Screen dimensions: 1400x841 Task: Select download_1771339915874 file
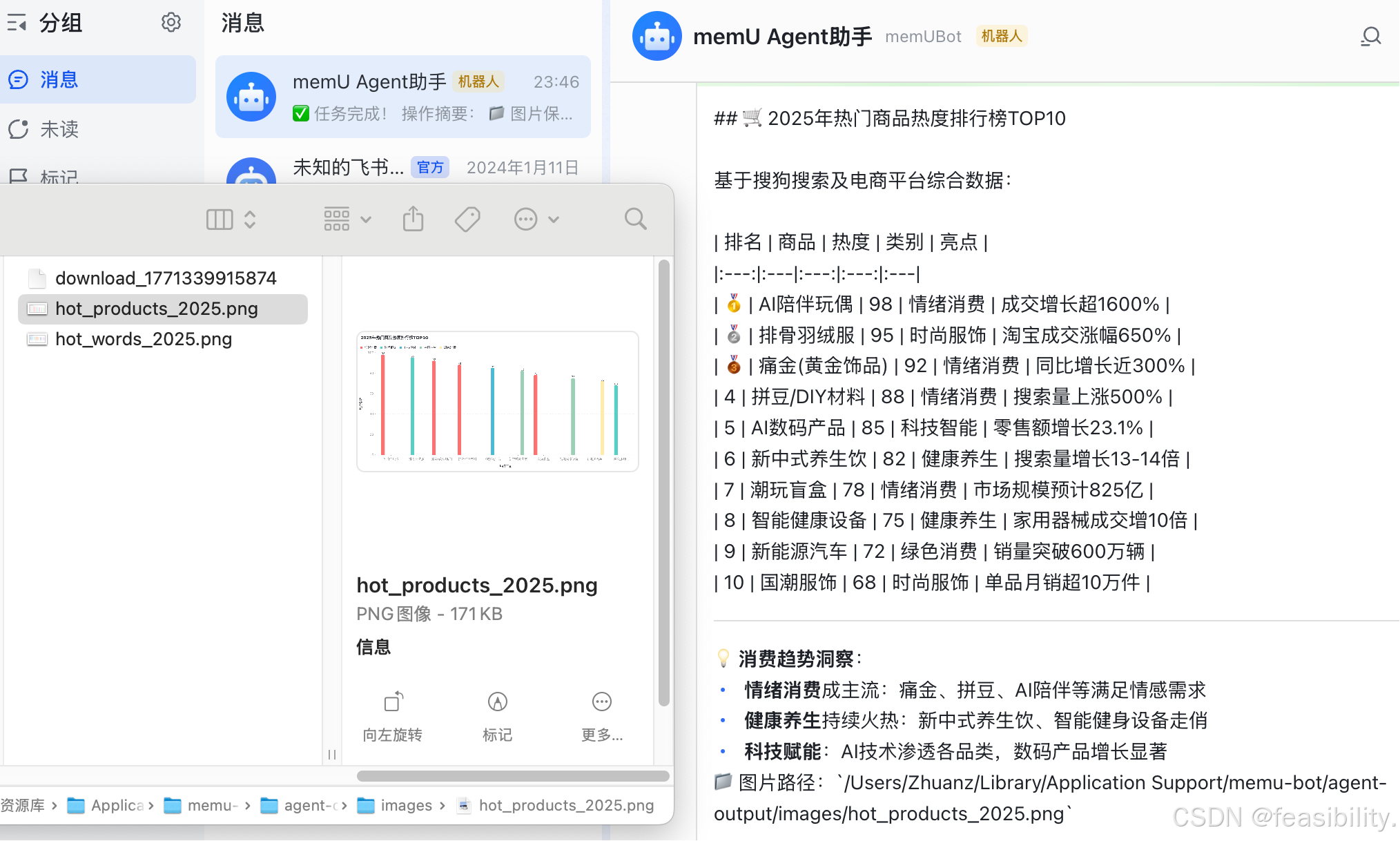[x=166, y=278]
